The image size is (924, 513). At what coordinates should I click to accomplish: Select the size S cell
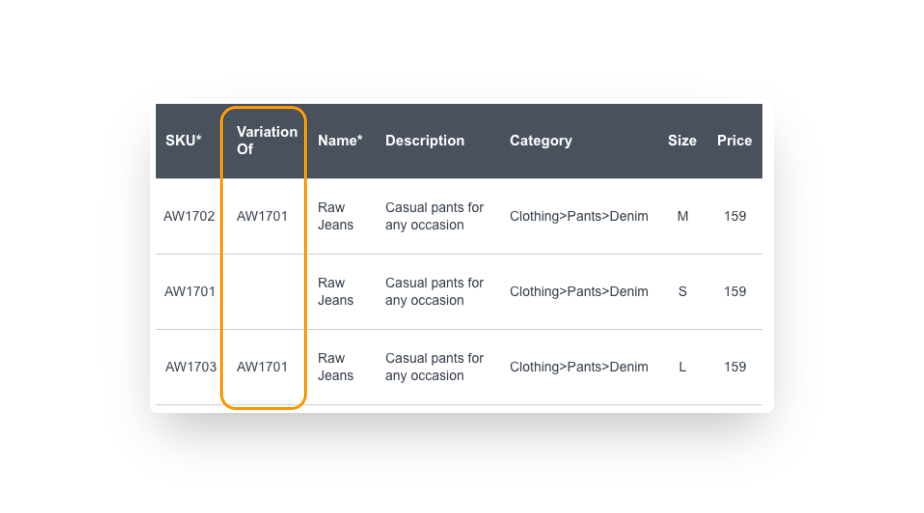(x=682, y=292)
